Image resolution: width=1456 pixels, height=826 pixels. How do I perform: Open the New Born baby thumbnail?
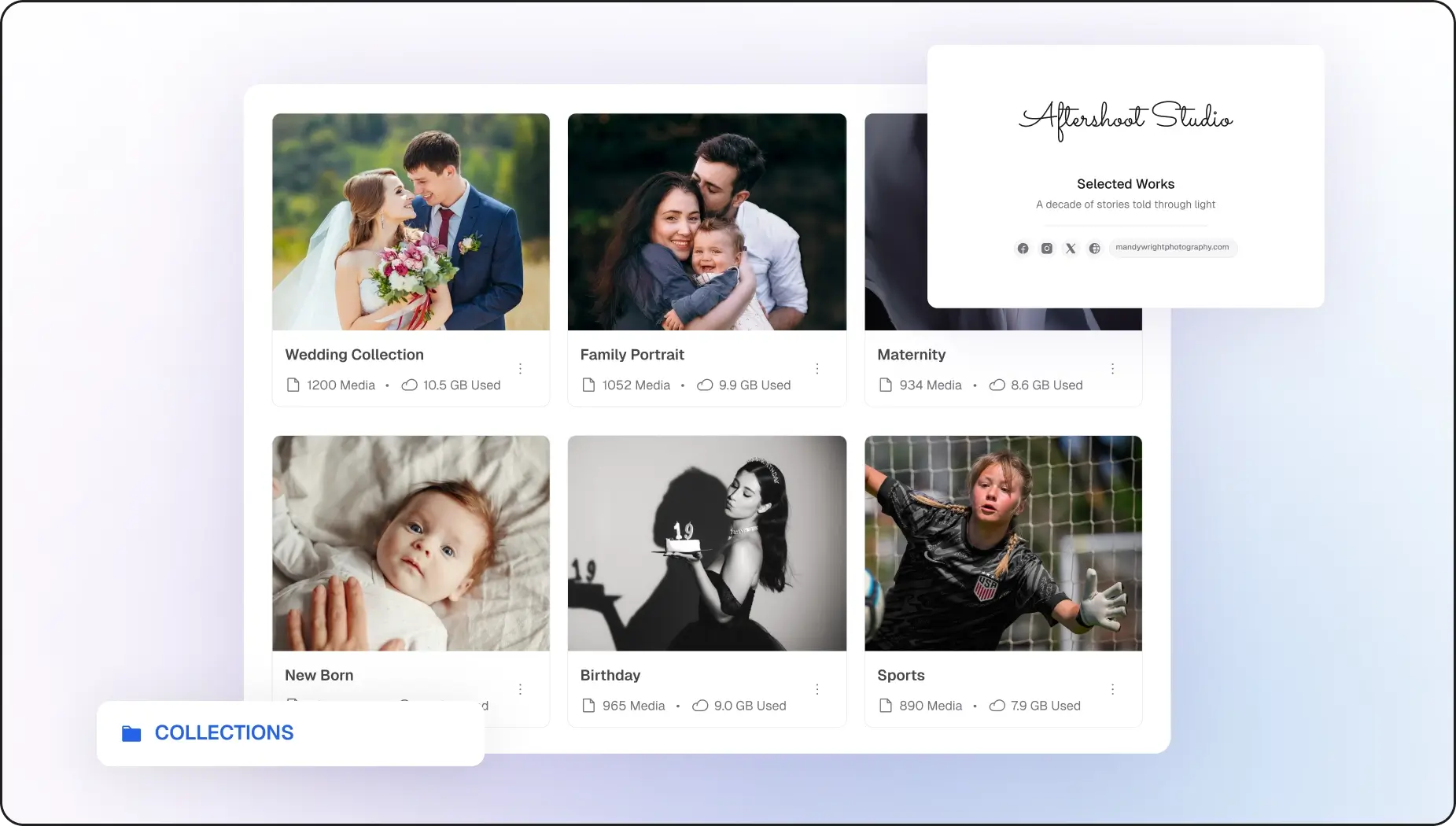tap(411, 544)
